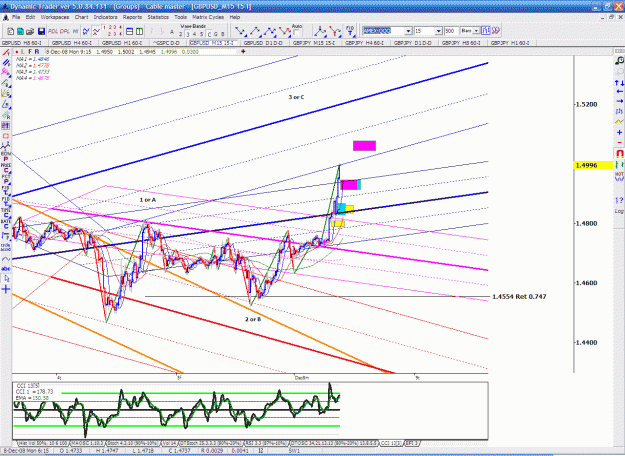This screenshot has height=456, width=625.
Task: Switch to GBPUSD H1 60-I tab
Action: 122,43
